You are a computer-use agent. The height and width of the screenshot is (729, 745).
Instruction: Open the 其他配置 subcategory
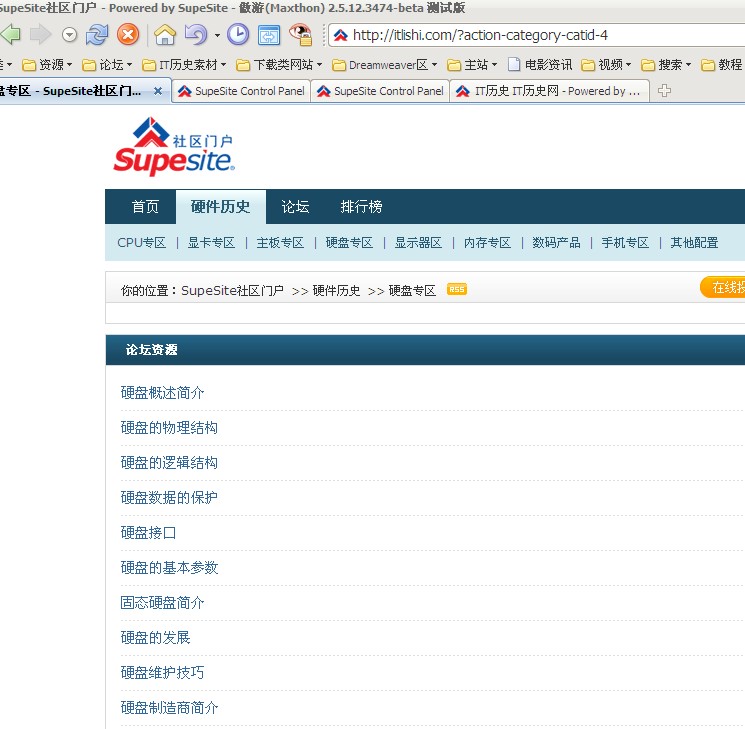click(694, 243)
